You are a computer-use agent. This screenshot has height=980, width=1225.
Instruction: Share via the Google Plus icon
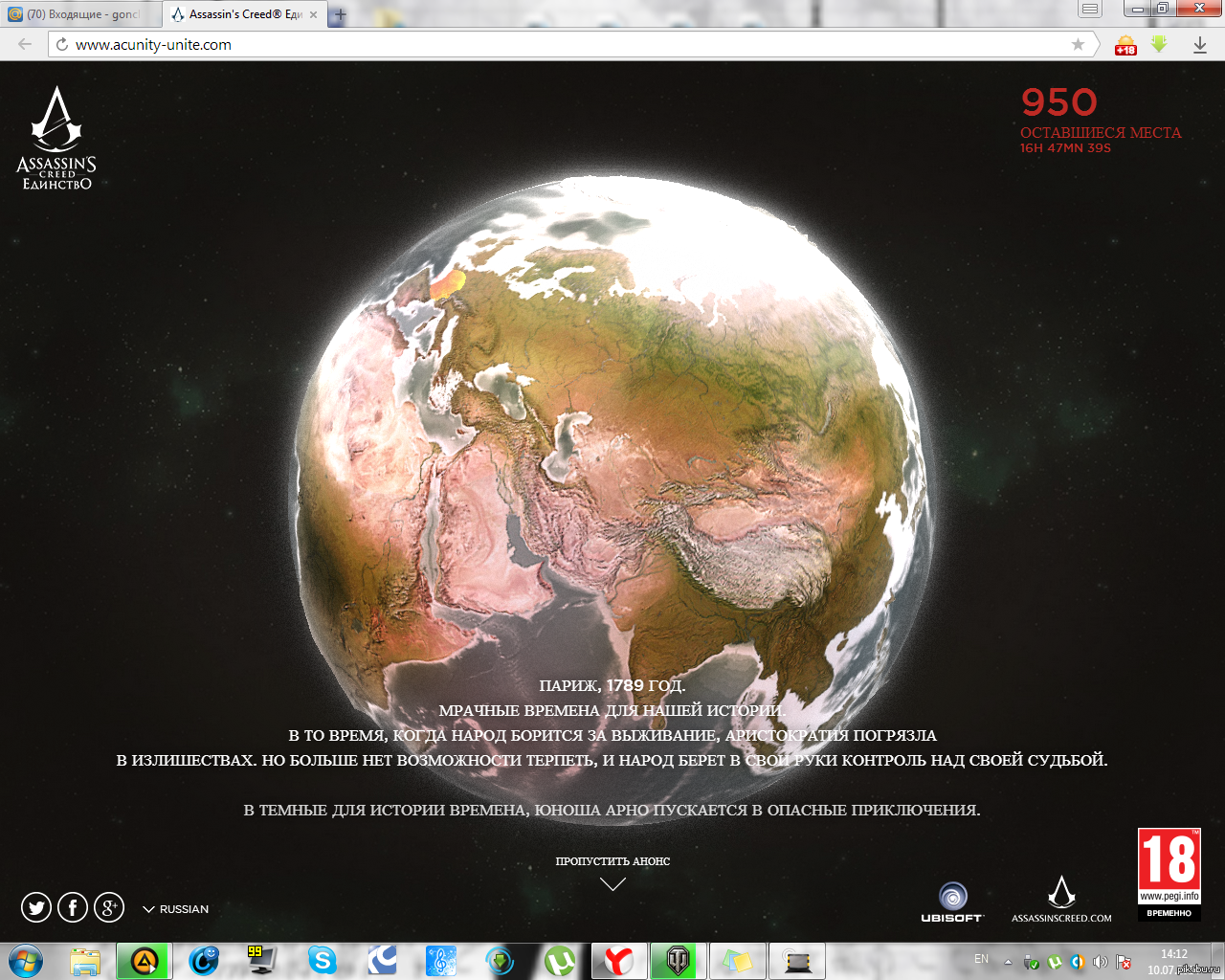[109, 907]
